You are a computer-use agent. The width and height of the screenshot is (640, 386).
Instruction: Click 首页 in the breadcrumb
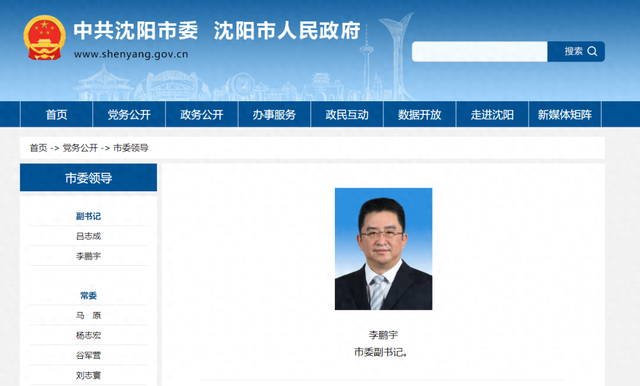coord(38,148)
